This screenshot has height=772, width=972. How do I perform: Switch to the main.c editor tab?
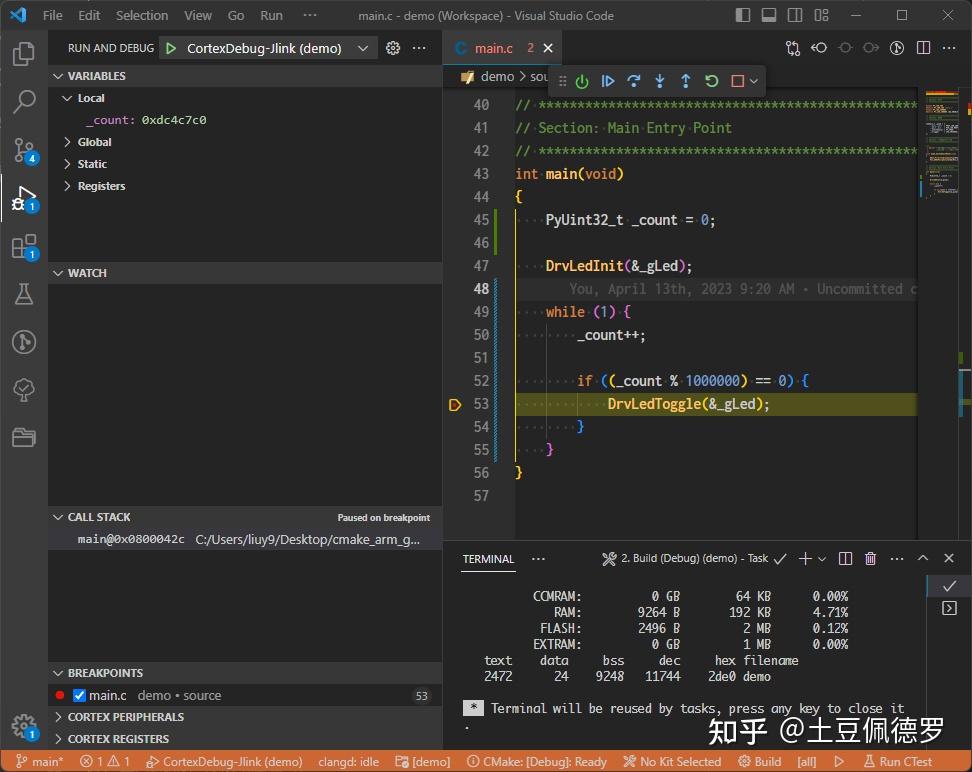[493, 48]
